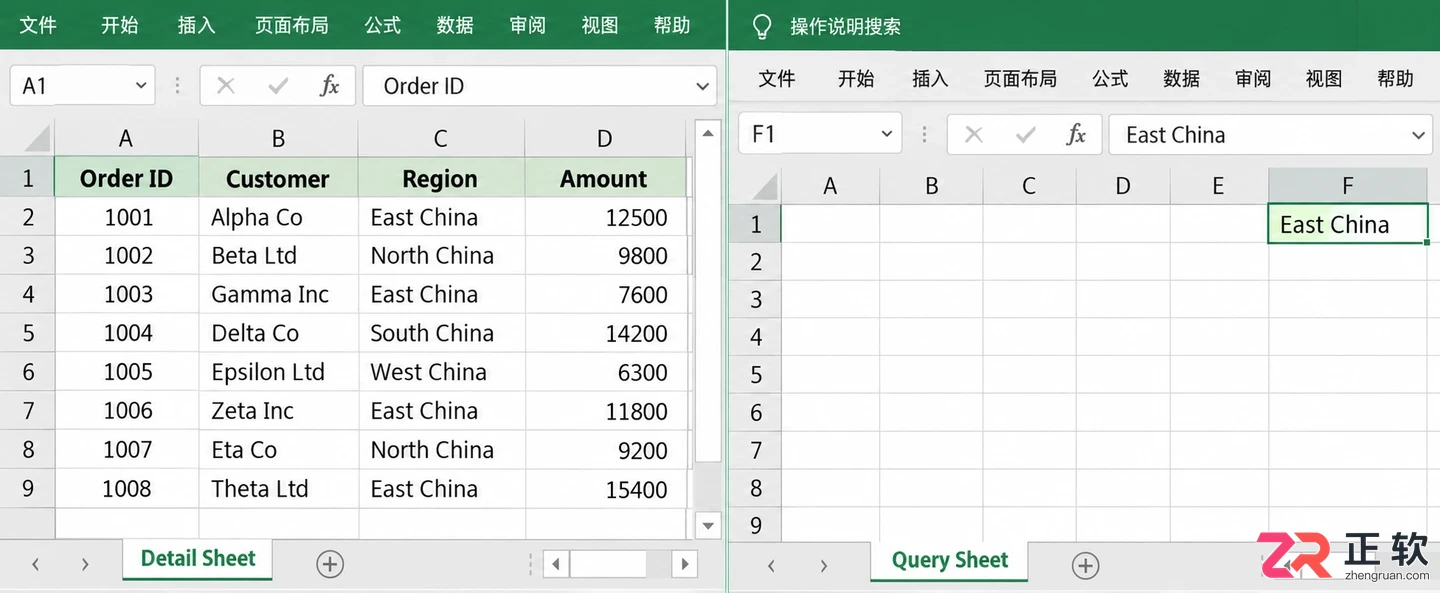
Task: Click horizontal scrollbar left arrow in left window
Action: pyautogui.click(x=556, y=564)
